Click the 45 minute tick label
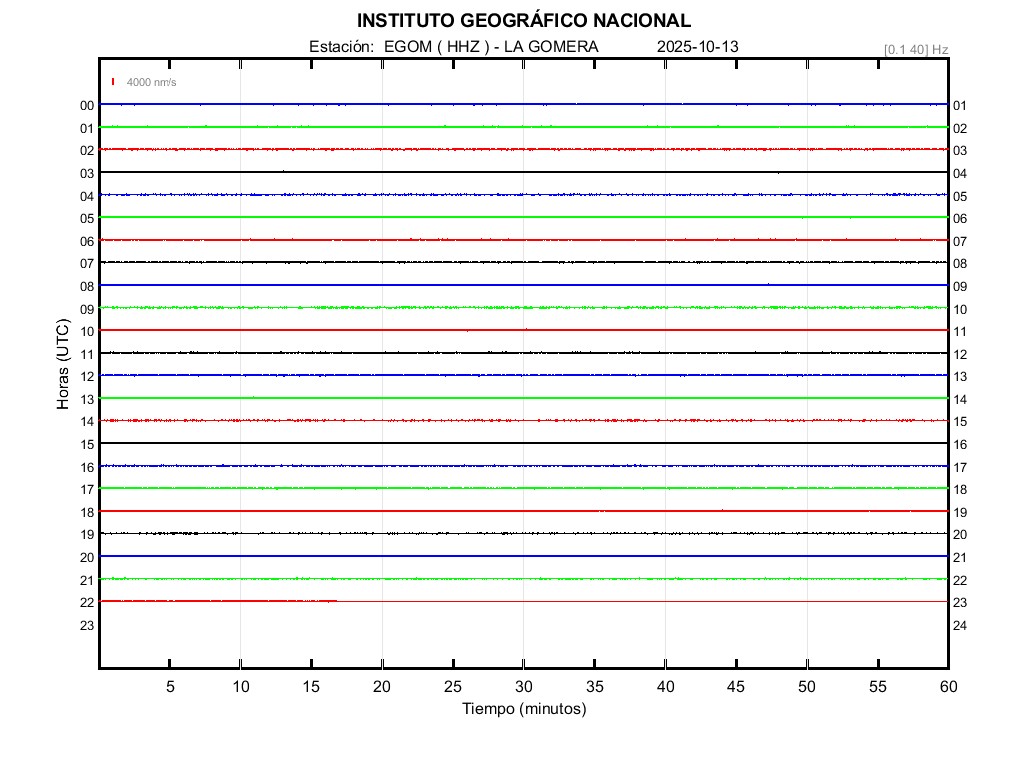Image resolution: width=1024 pixels, height=768 pixels. pyautogui.click(x=735, y=687)
